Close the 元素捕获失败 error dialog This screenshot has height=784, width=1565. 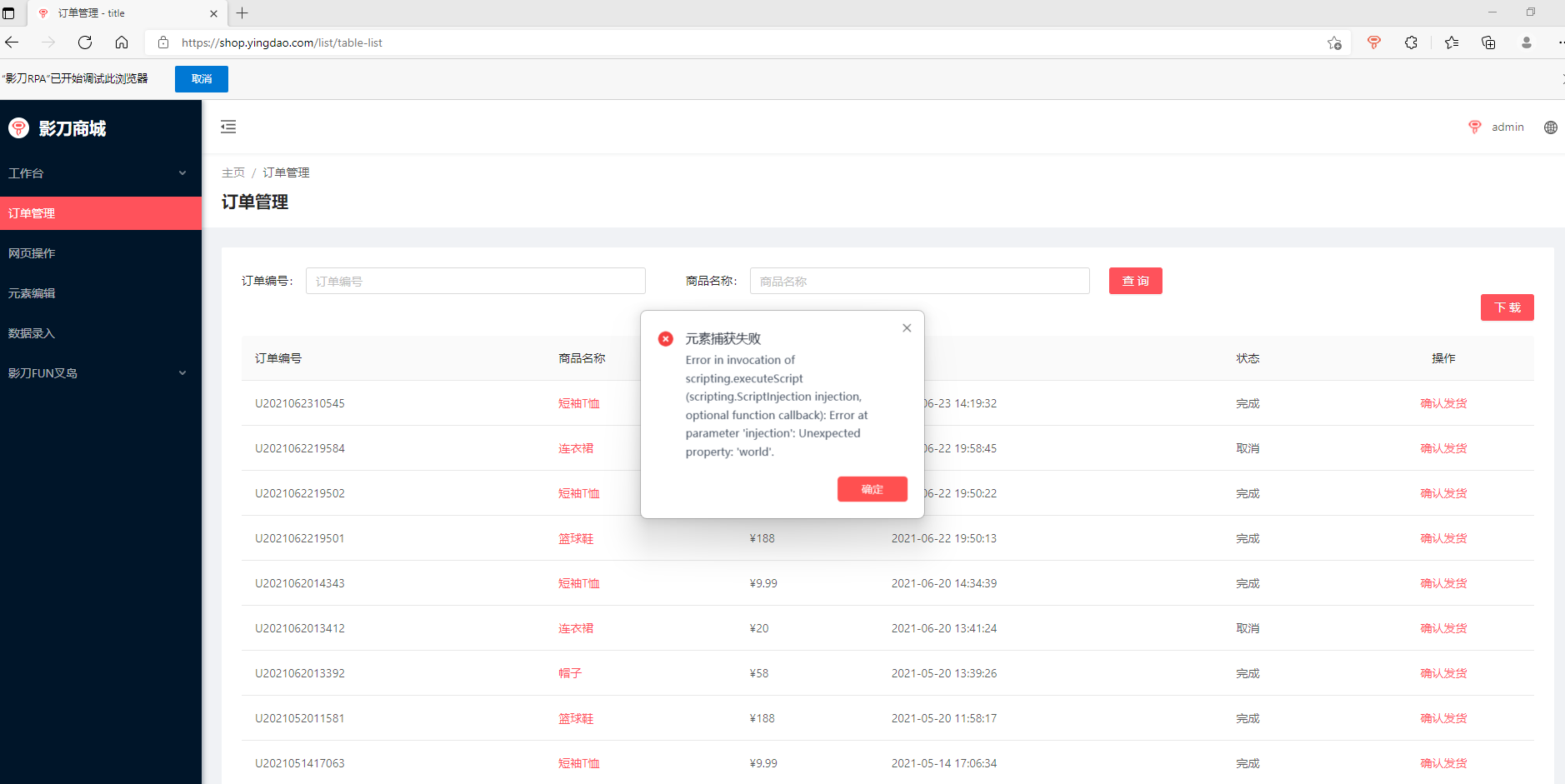907,328
